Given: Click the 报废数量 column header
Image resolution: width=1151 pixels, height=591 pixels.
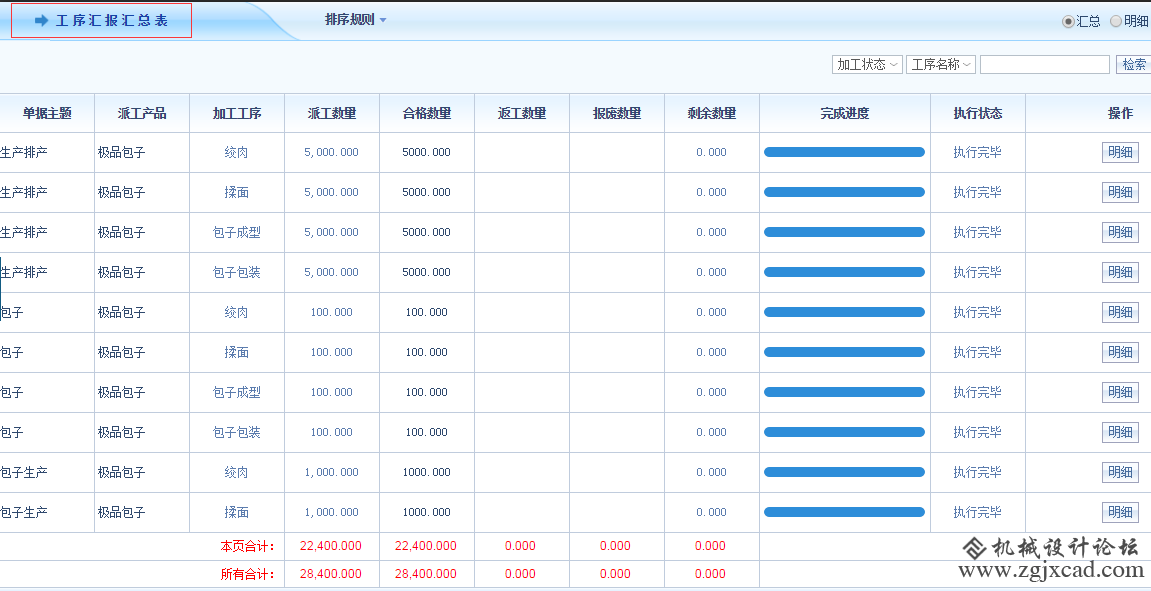Looking at the screenshot, I should [x=617, y=113].
